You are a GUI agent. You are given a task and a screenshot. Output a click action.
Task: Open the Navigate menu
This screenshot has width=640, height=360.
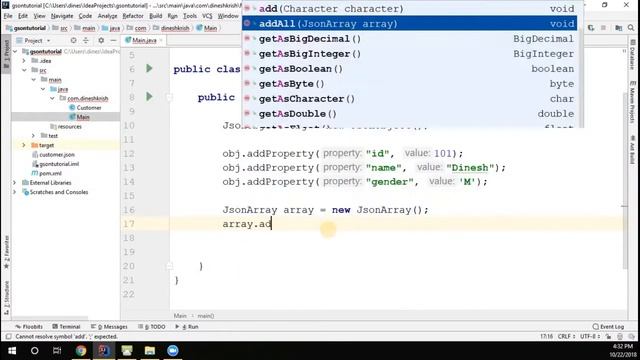[62, 16]
